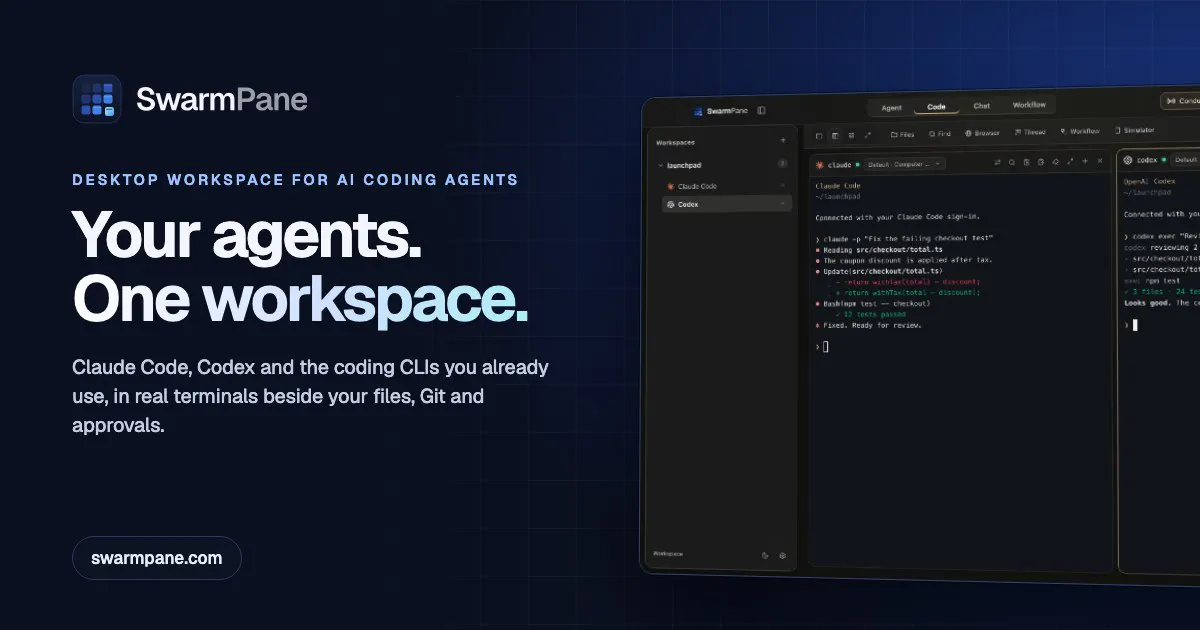Toggle dark mode moon icon in sidebar footer
The height and width of the screenshot is (630, 1200).
(765, 555)
